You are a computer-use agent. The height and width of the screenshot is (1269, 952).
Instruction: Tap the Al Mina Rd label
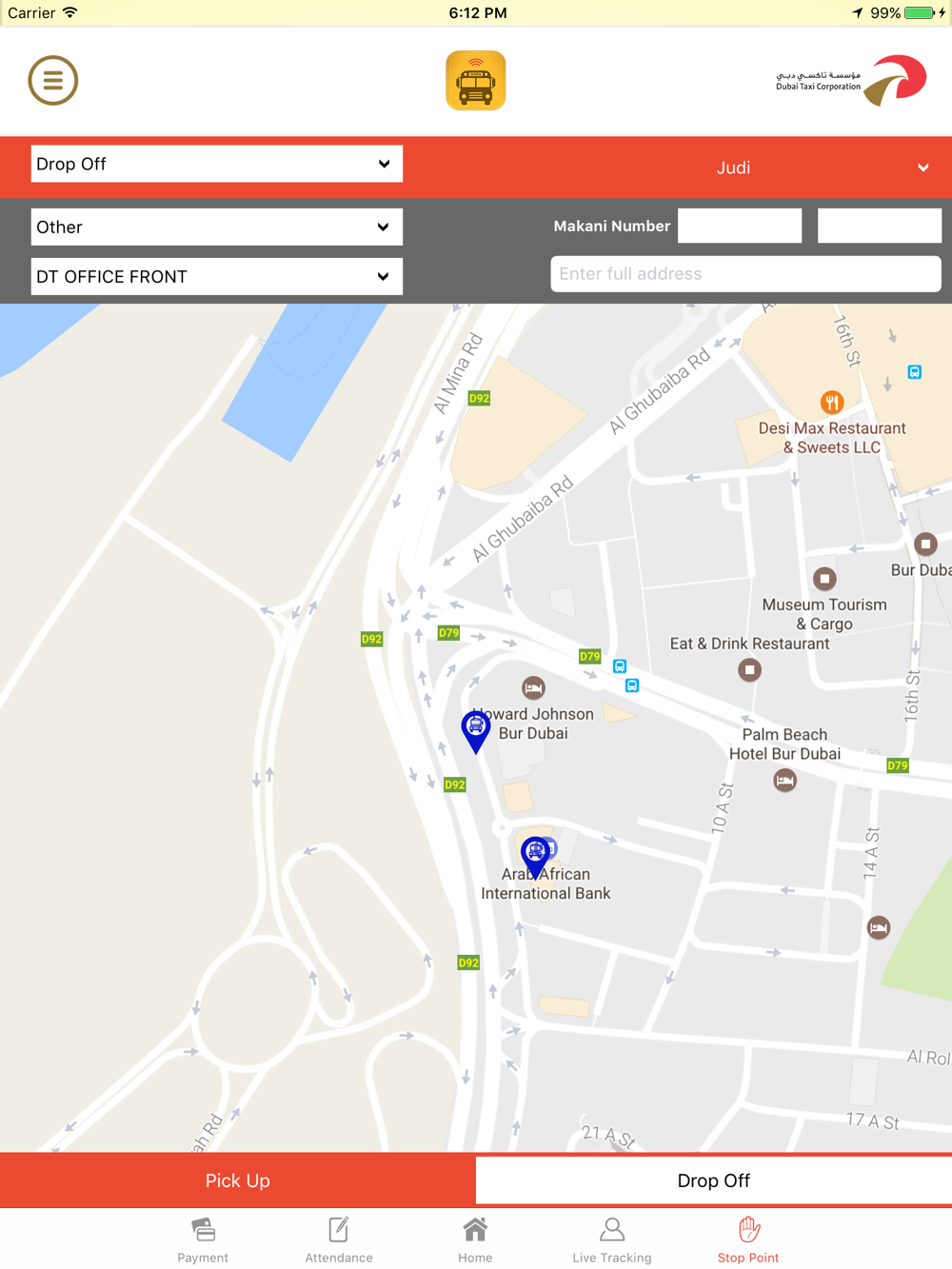pyautogui.click(x=459, y=373)
